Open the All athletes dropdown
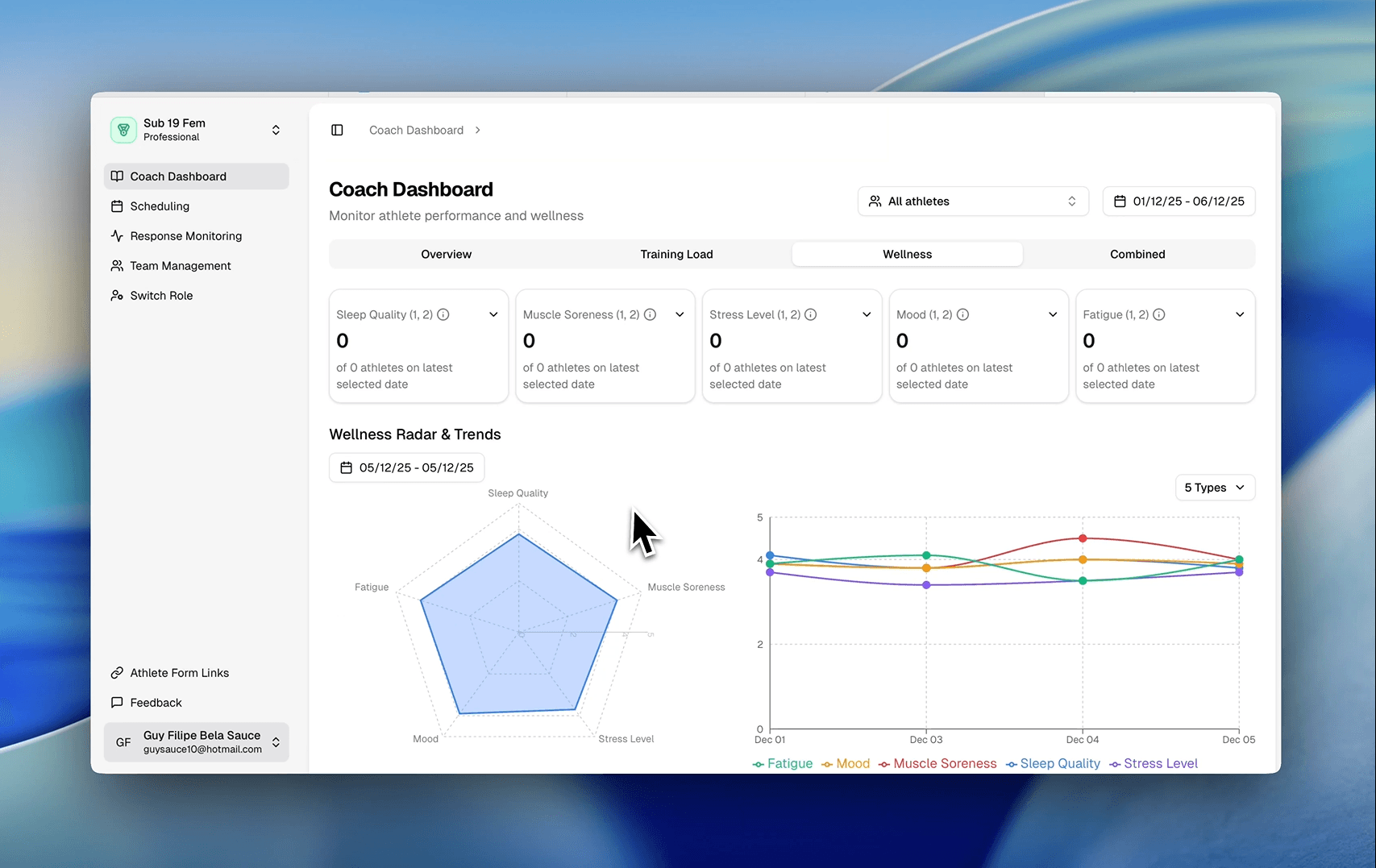Screen dimensions: 1376x868 pos(972,201)
